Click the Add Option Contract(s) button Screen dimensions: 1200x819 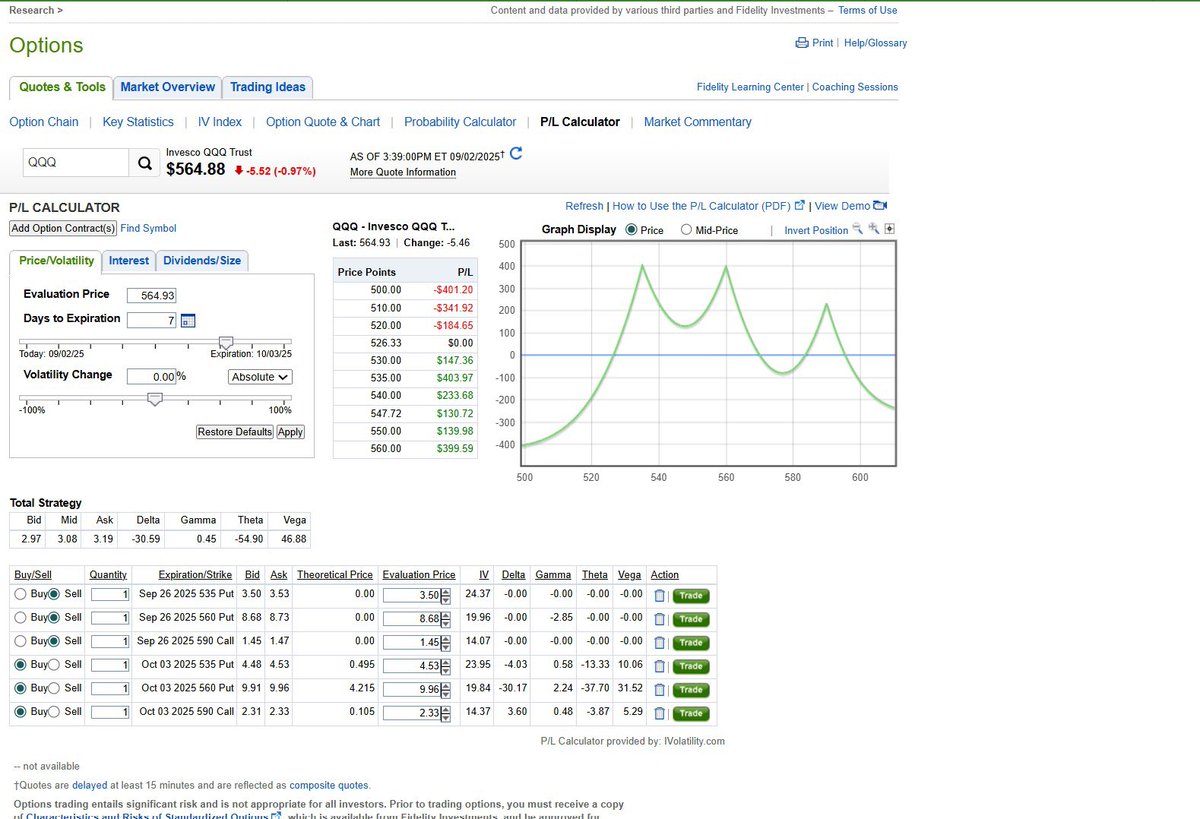coord(63,228)
